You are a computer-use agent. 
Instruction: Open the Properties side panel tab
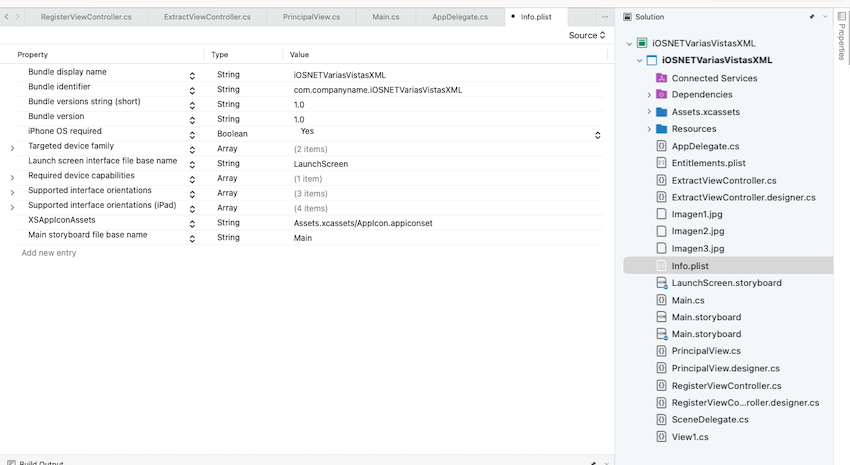pos(841,35)
